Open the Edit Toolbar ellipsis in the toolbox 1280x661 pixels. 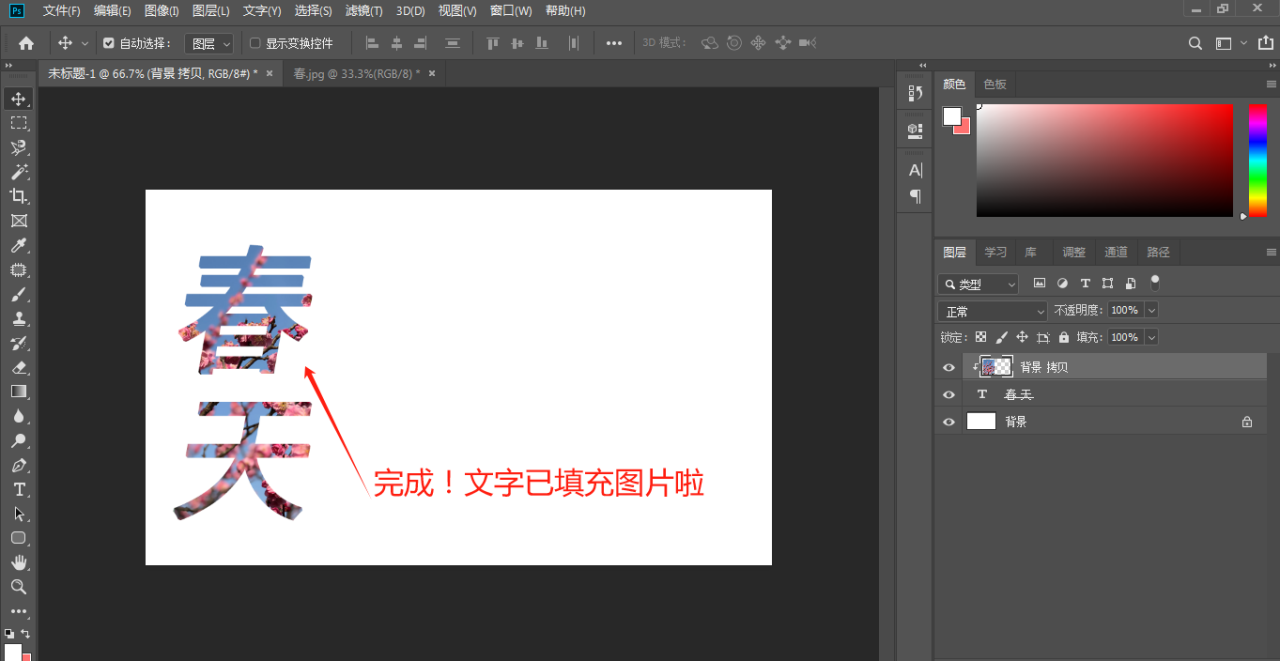pos(18,611)
